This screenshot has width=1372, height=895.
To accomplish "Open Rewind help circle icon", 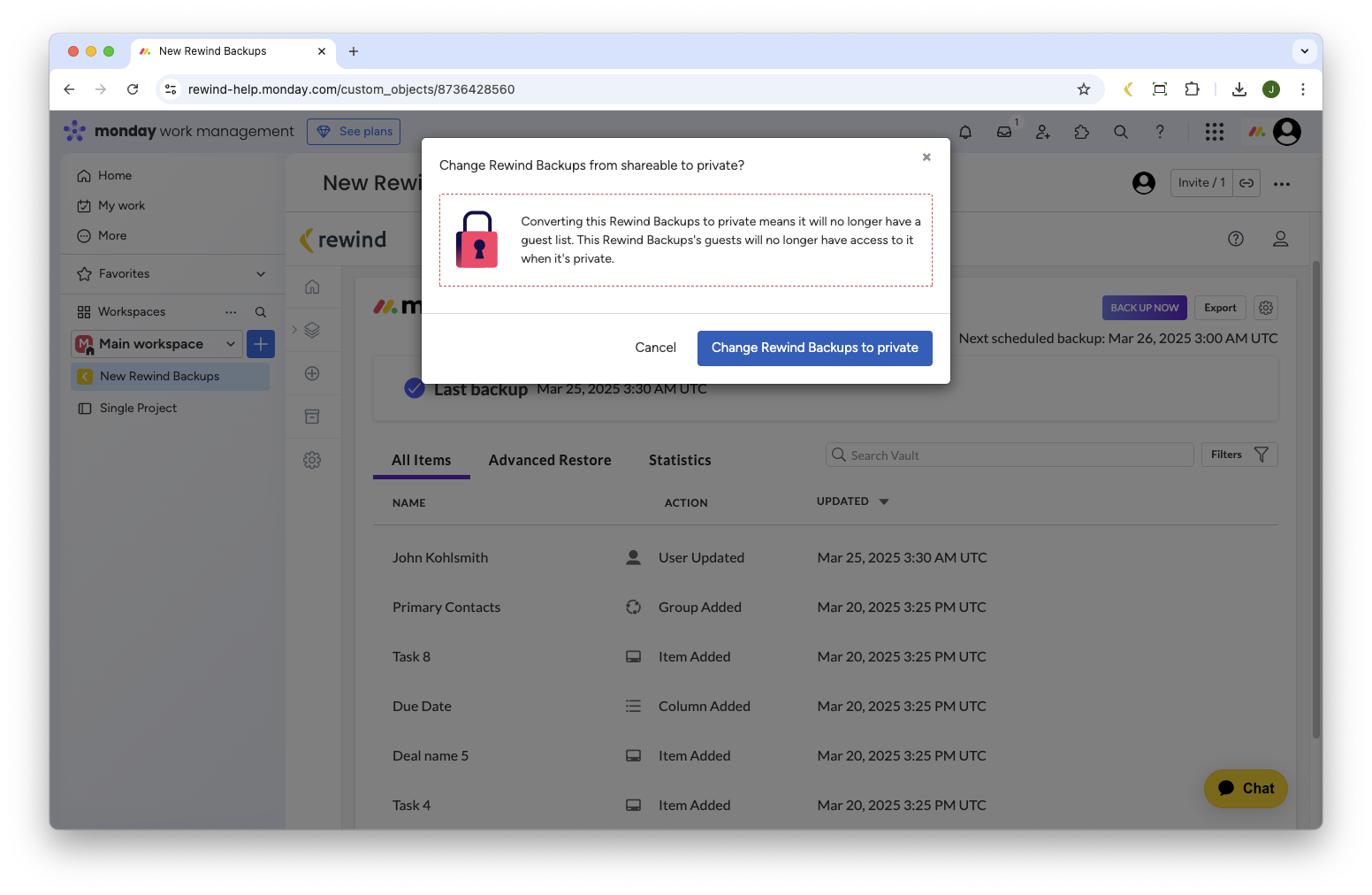I will pyautogui.click(x=1236, y=239).
